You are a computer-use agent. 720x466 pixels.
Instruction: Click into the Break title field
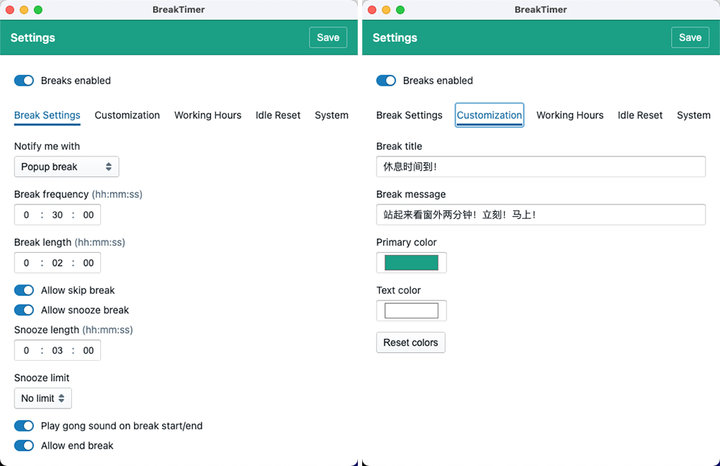pos(541,167)
